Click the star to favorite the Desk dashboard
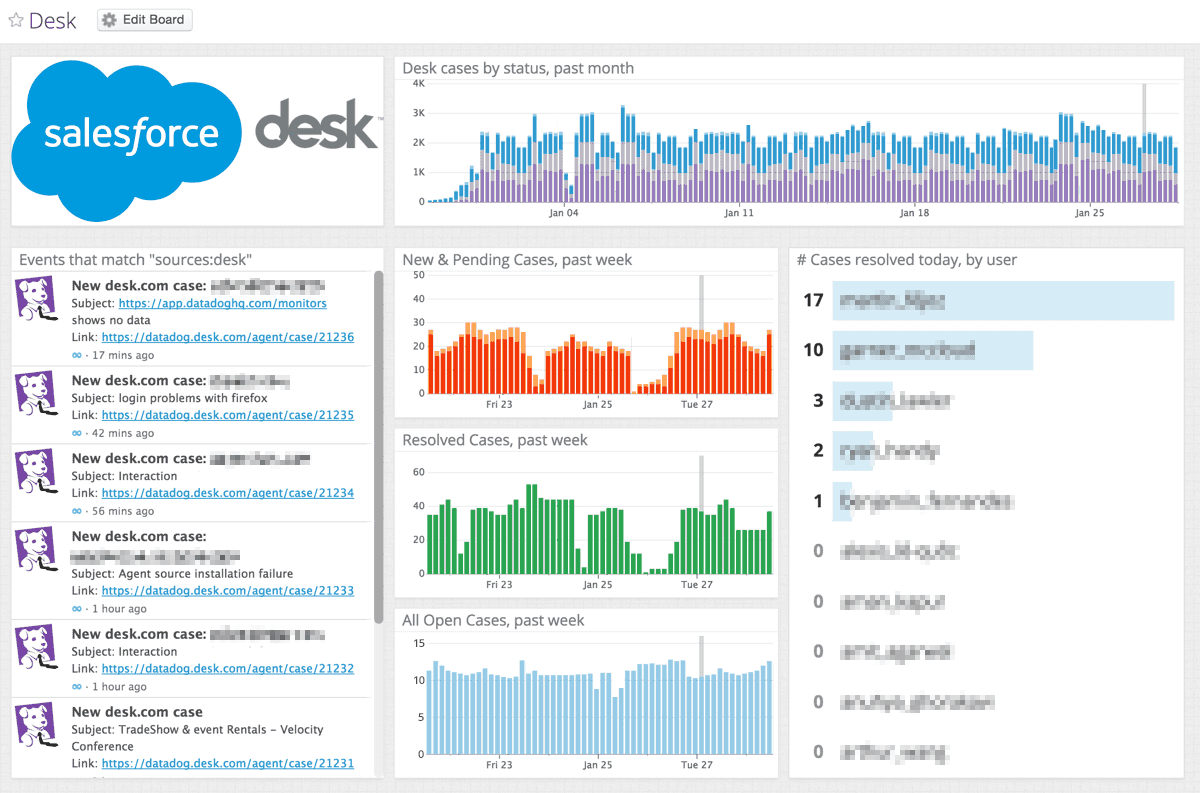Viewport: 1200px width, 793px height. (x=14, y=19)
